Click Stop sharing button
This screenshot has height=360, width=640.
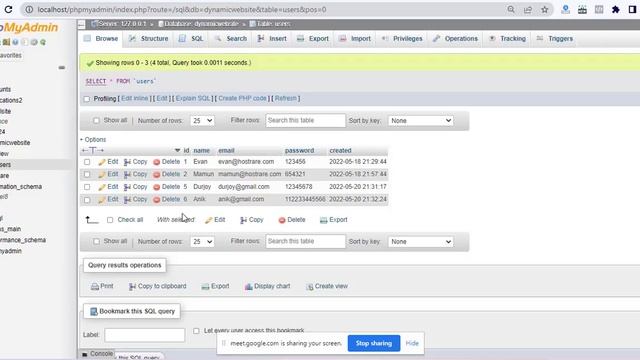374,343
